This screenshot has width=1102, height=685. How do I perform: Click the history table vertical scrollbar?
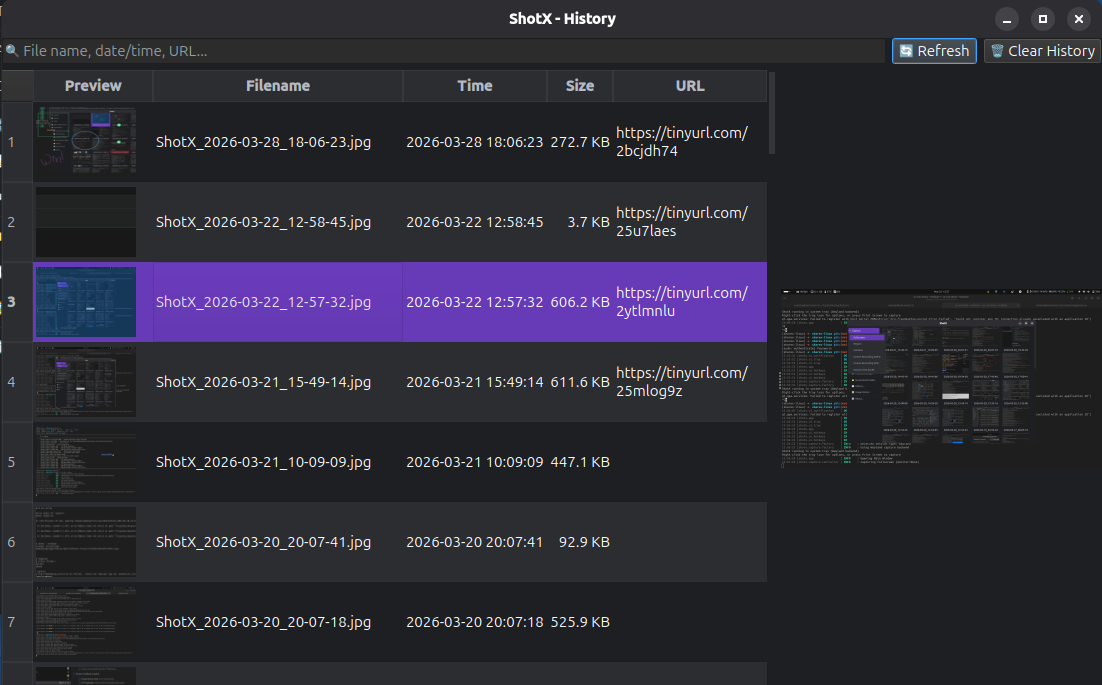tap(772, 112)
